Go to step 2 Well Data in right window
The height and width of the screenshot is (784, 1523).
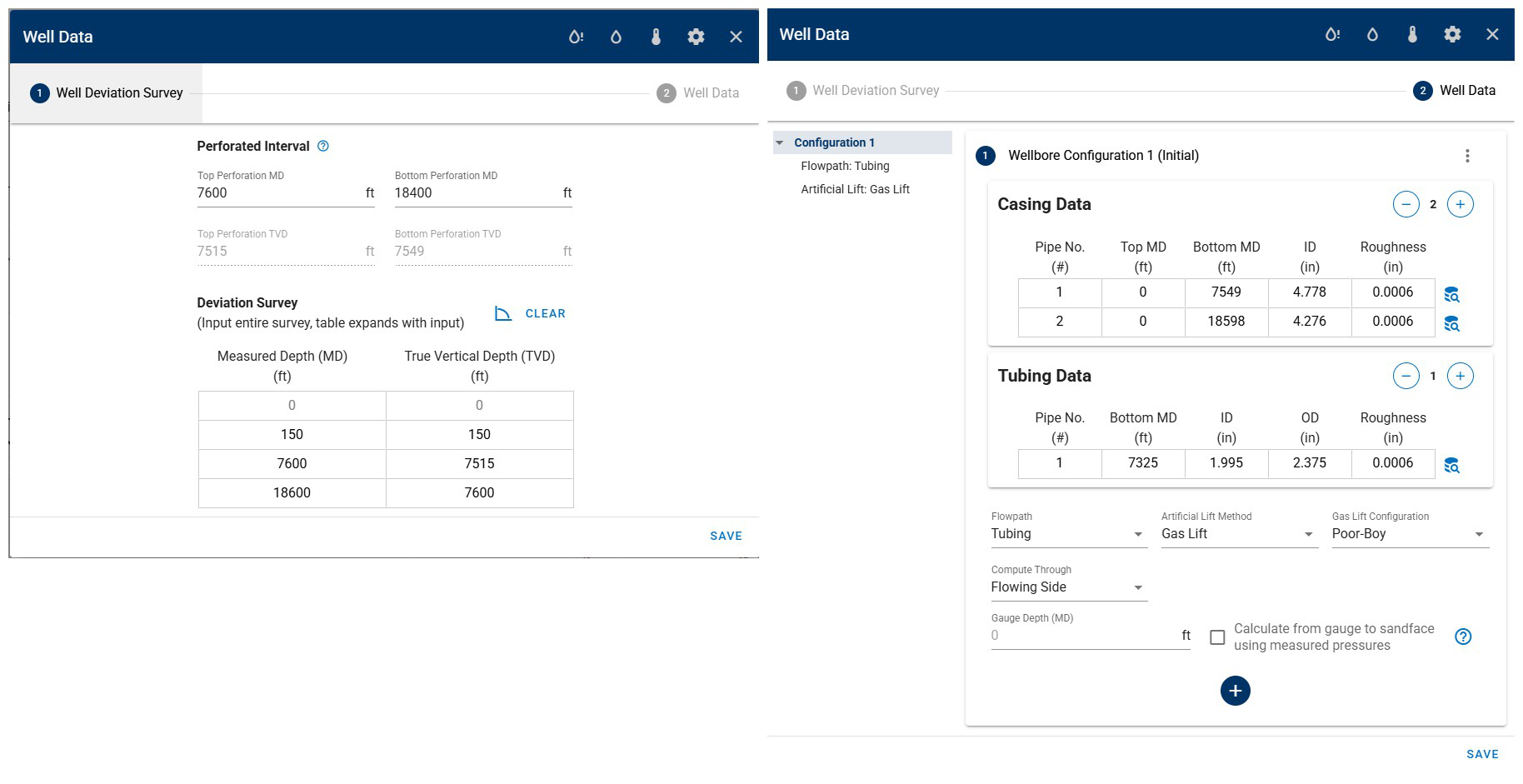tap(1455, 90)
